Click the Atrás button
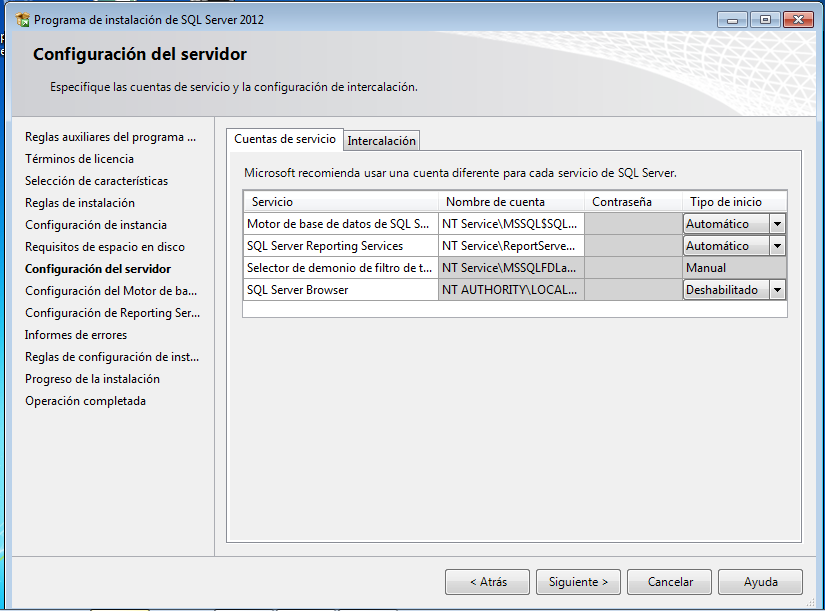Screen dimensions: 825x611 pos(487,581)
